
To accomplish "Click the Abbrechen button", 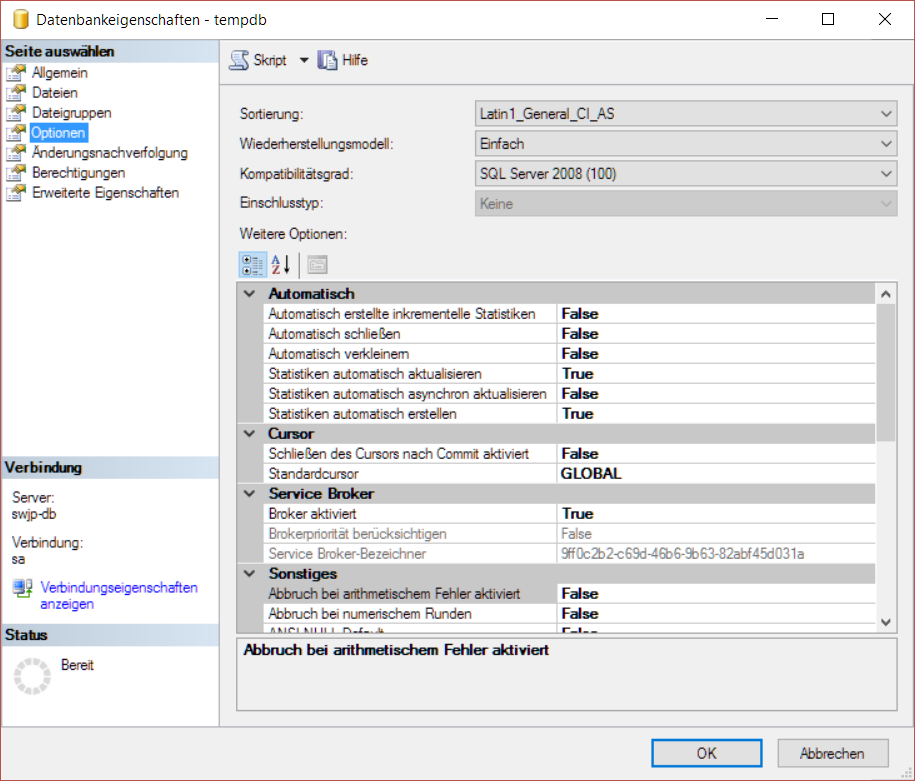I will pyautogui.click(x=832, y=753).
